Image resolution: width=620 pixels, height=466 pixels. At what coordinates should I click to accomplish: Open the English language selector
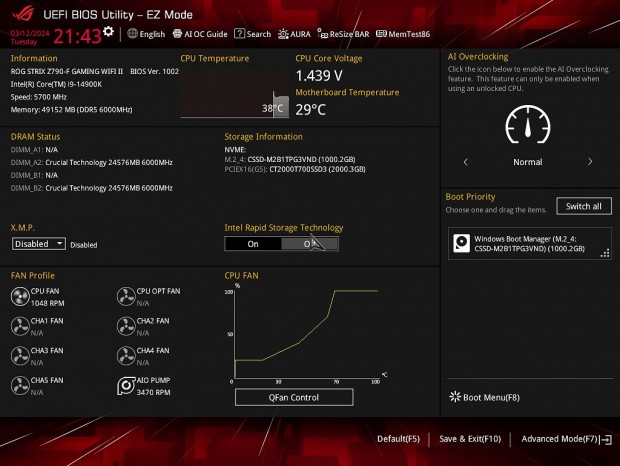(146, 34)
